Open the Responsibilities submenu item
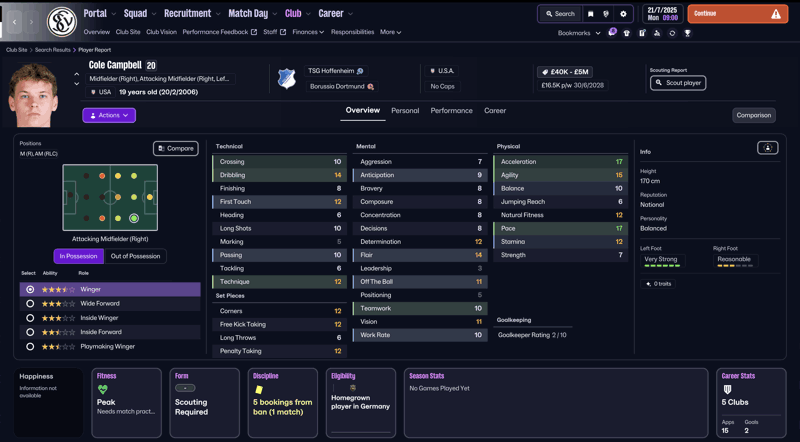800x442 pixels. 353,32
